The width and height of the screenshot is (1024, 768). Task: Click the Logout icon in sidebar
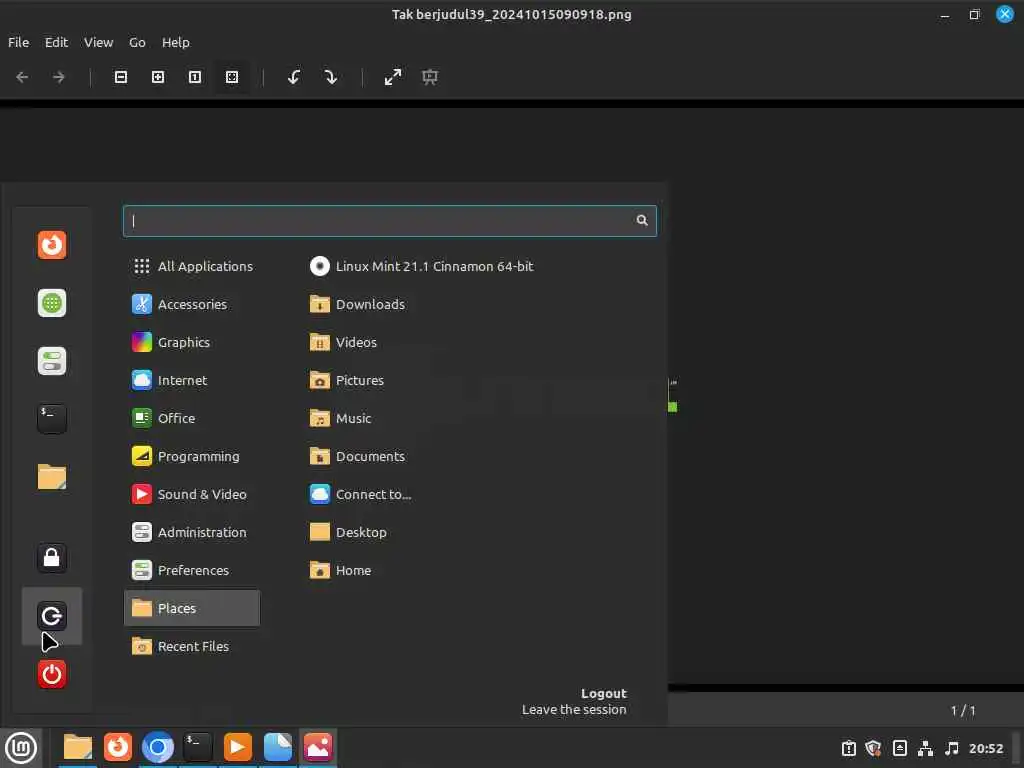click(52, 616)
